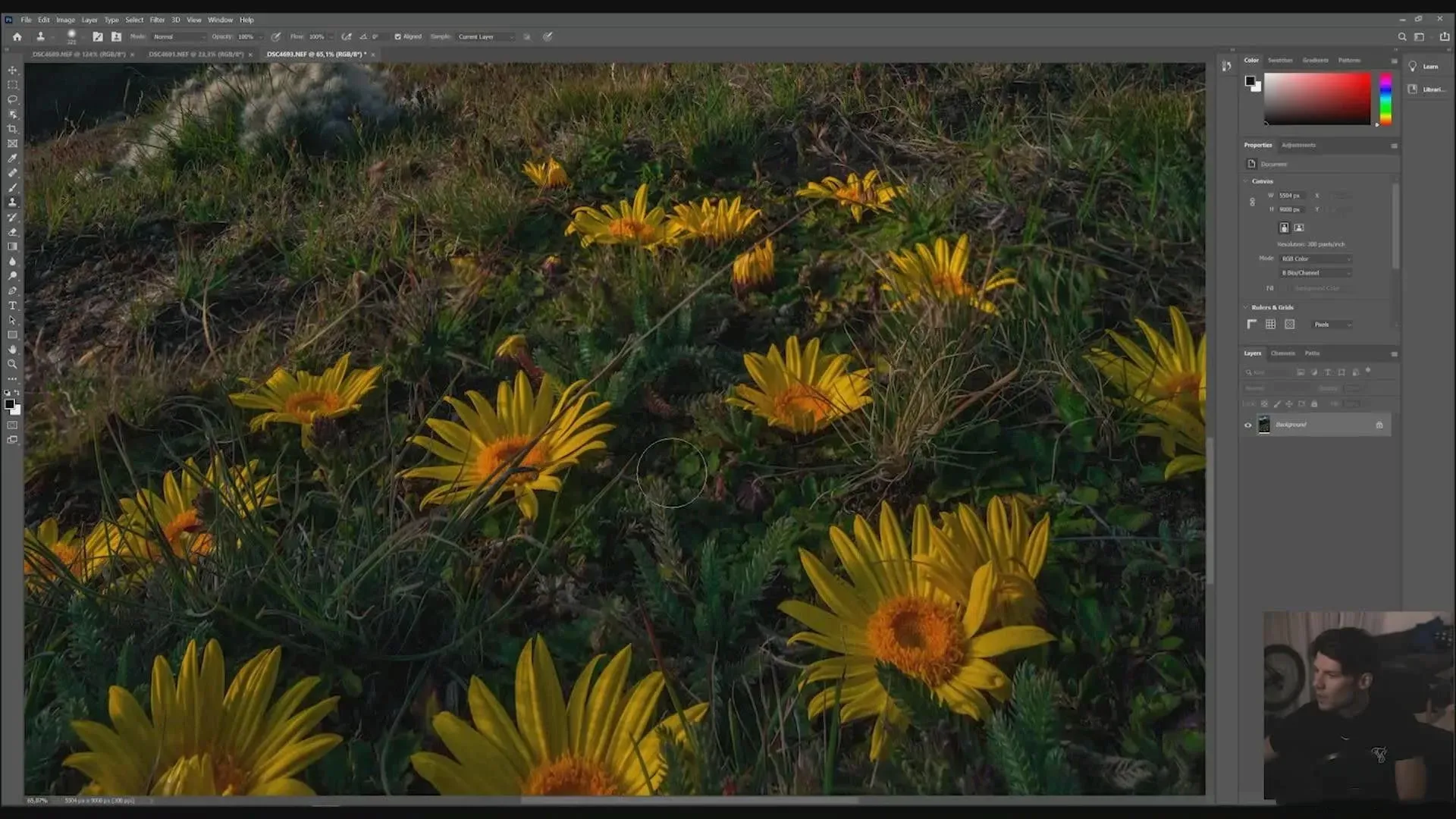Set canvas orientation to portrait
This screenshot has width=1456, height=819.
click(x=1284, y=227)
